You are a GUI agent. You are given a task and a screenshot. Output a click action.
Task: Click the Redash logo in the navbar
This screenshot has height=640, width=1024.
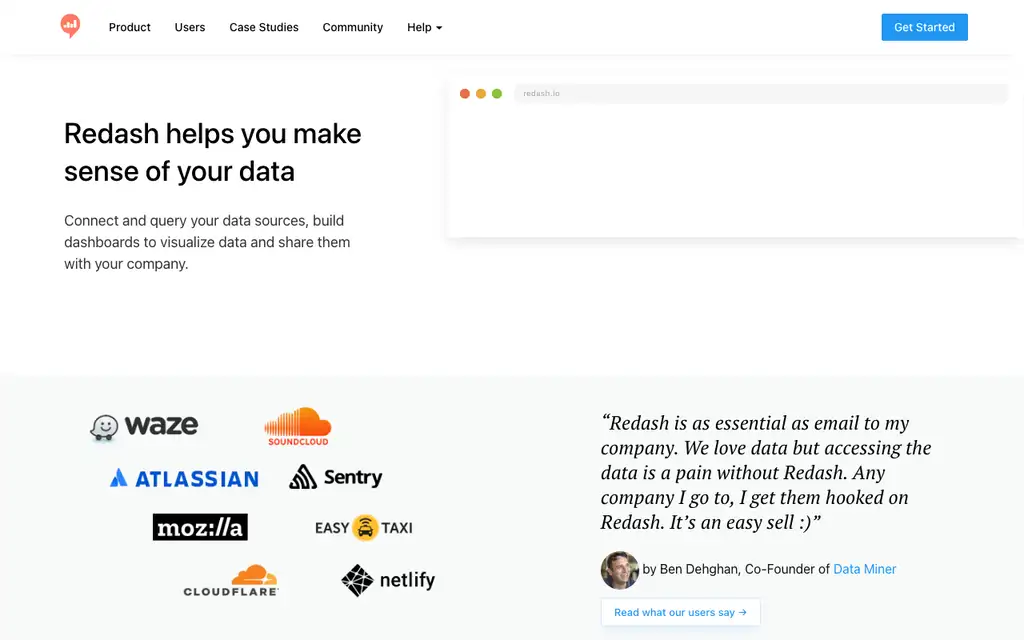[70, 26]
